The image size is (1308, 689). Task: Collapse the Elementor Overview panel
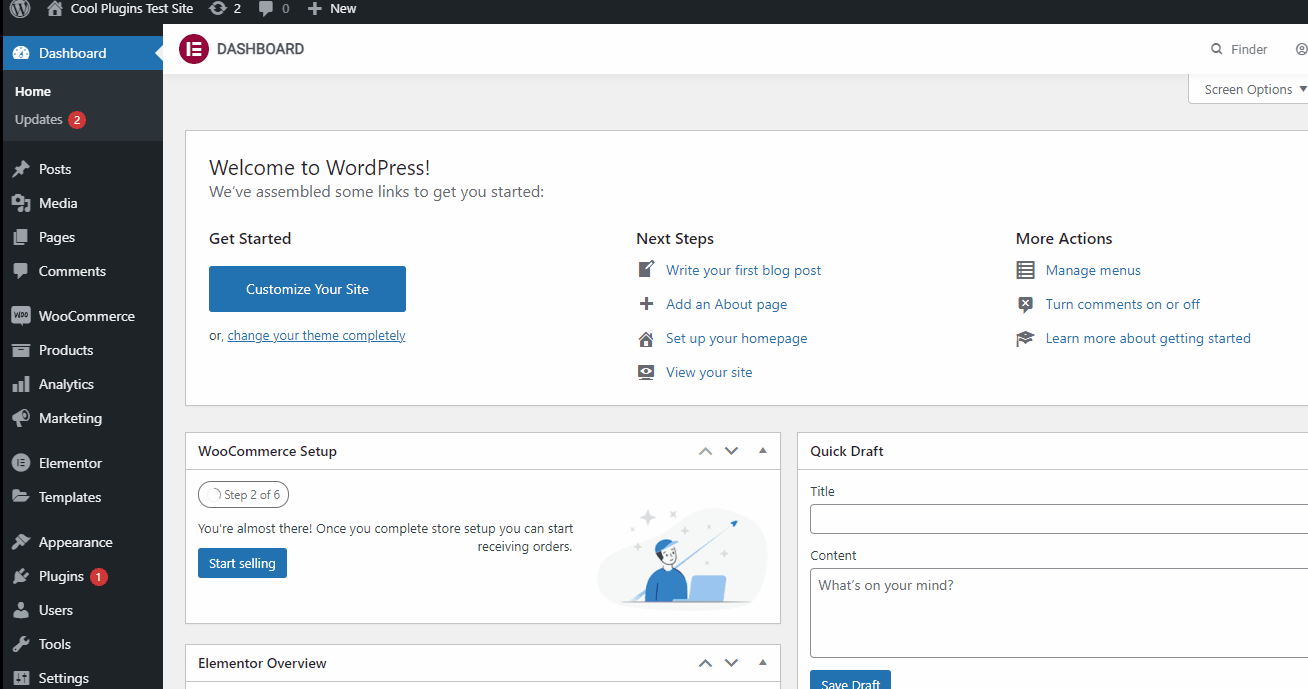(763, 663)
